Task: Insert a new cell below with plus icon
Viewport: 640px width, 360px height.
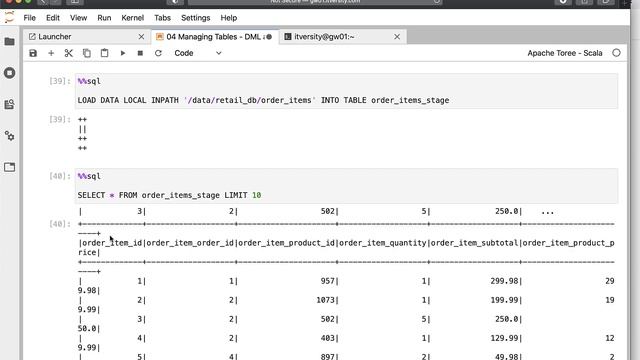Action: 51,53
